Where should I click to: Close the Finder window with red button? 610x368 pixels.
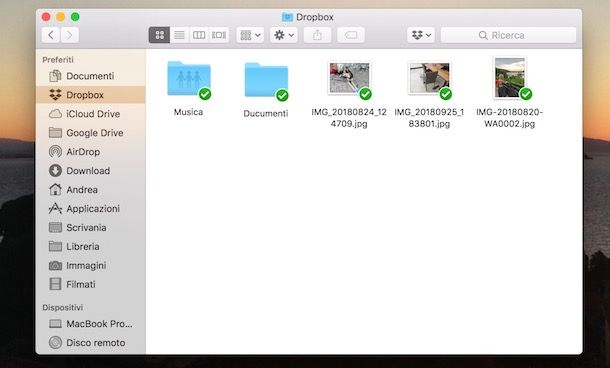(46, 17)
